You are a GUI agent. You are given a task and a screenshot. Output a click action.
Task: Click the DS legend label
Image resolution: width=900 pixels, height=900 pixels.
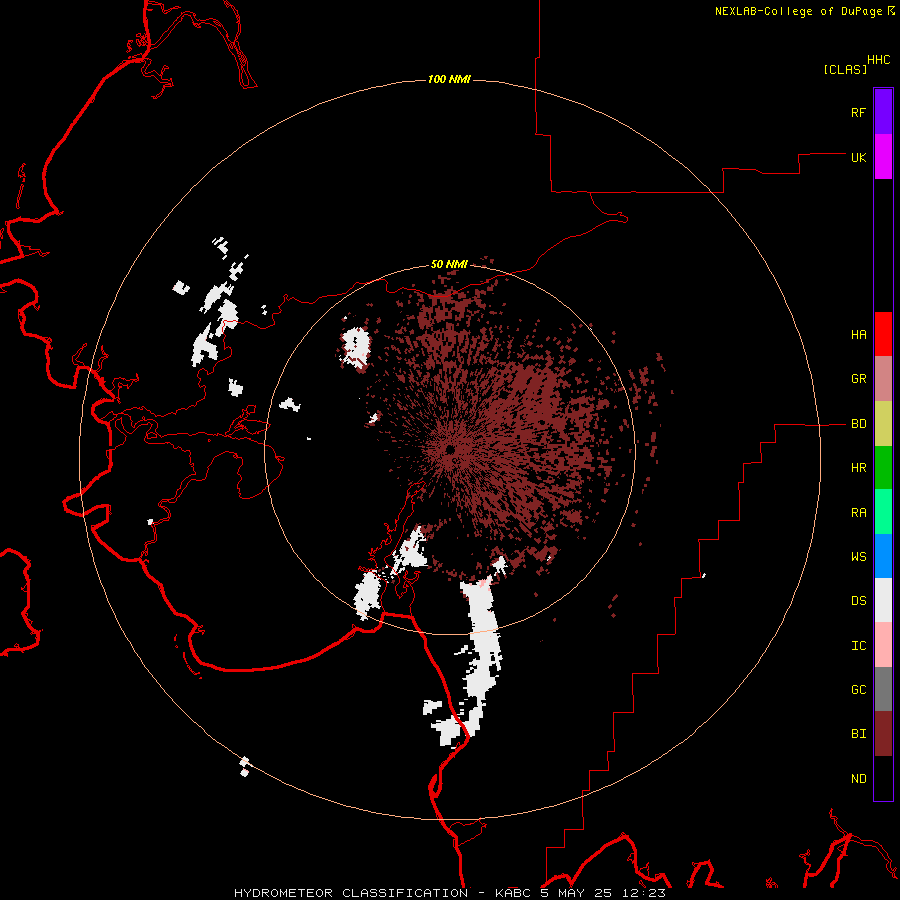pos(858,601)
